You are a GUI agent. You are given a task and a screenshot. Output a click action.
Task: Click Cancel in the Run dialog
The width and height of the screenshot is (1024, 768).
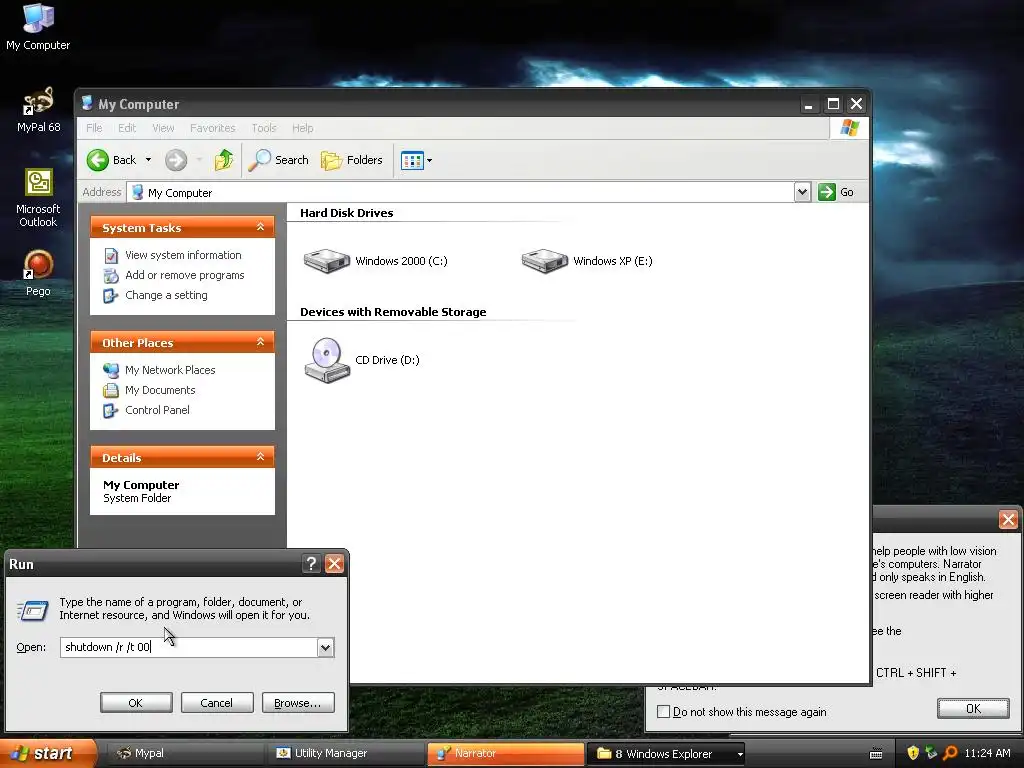point(217,703)
